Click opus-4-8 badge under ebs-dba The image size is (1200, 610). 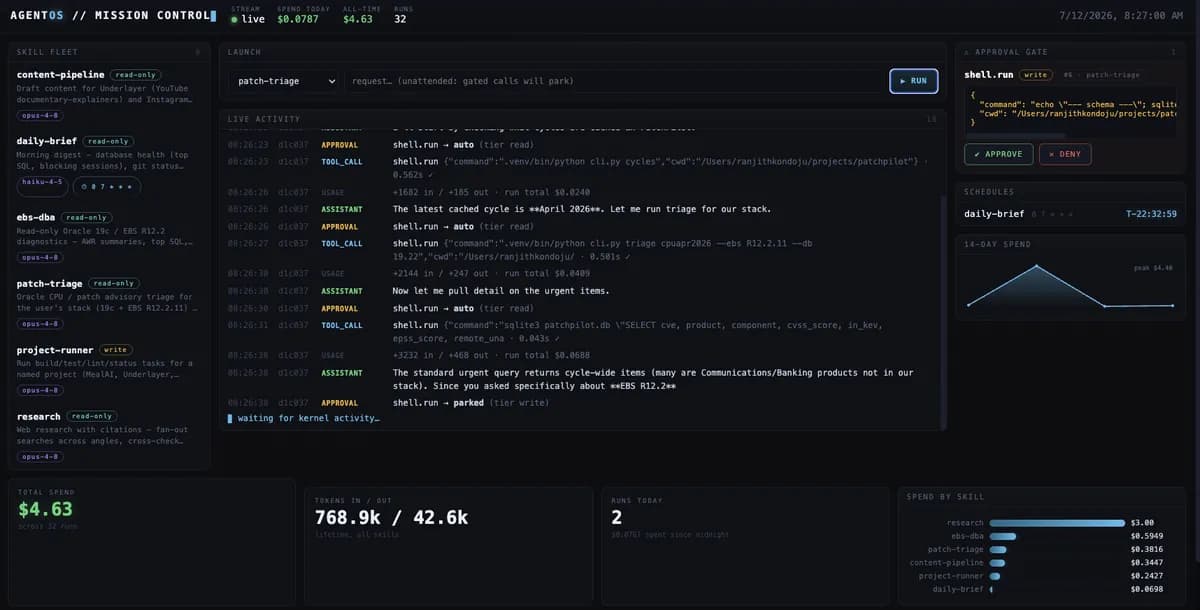click(x=41, y=257)
